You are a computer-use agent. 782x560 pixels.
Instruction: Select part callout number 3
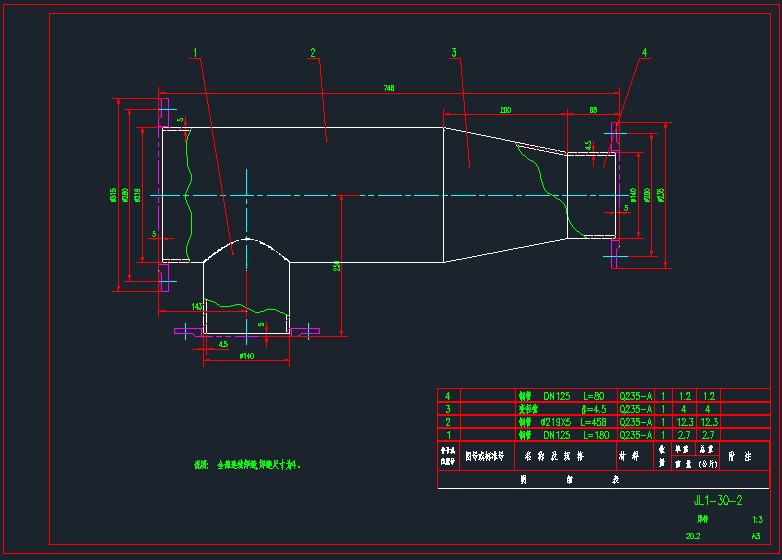pos(454,52)
